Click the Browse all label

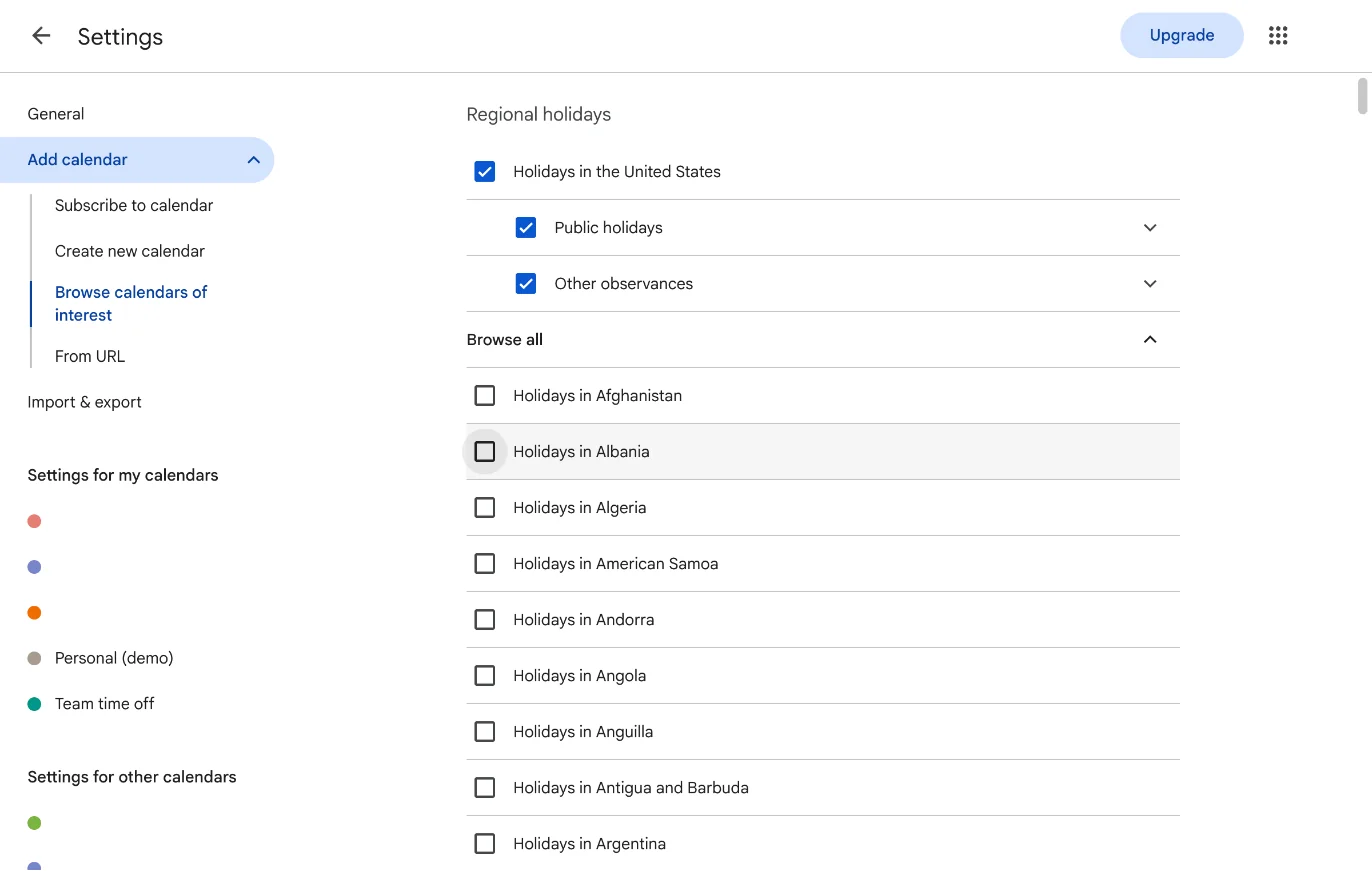coord(505,340)
